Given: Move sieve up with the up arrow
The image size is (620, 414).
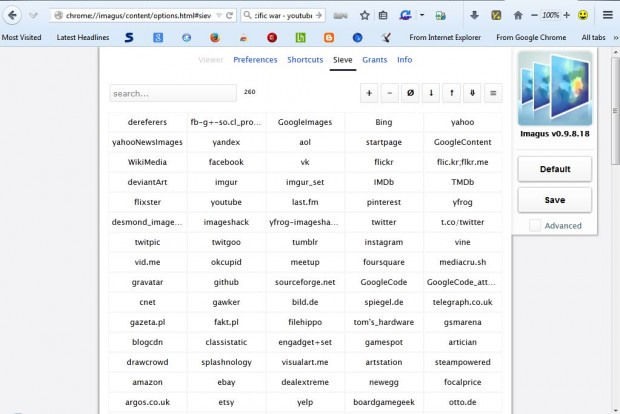Looking at the screenshot, I should [x=452, y=93].
